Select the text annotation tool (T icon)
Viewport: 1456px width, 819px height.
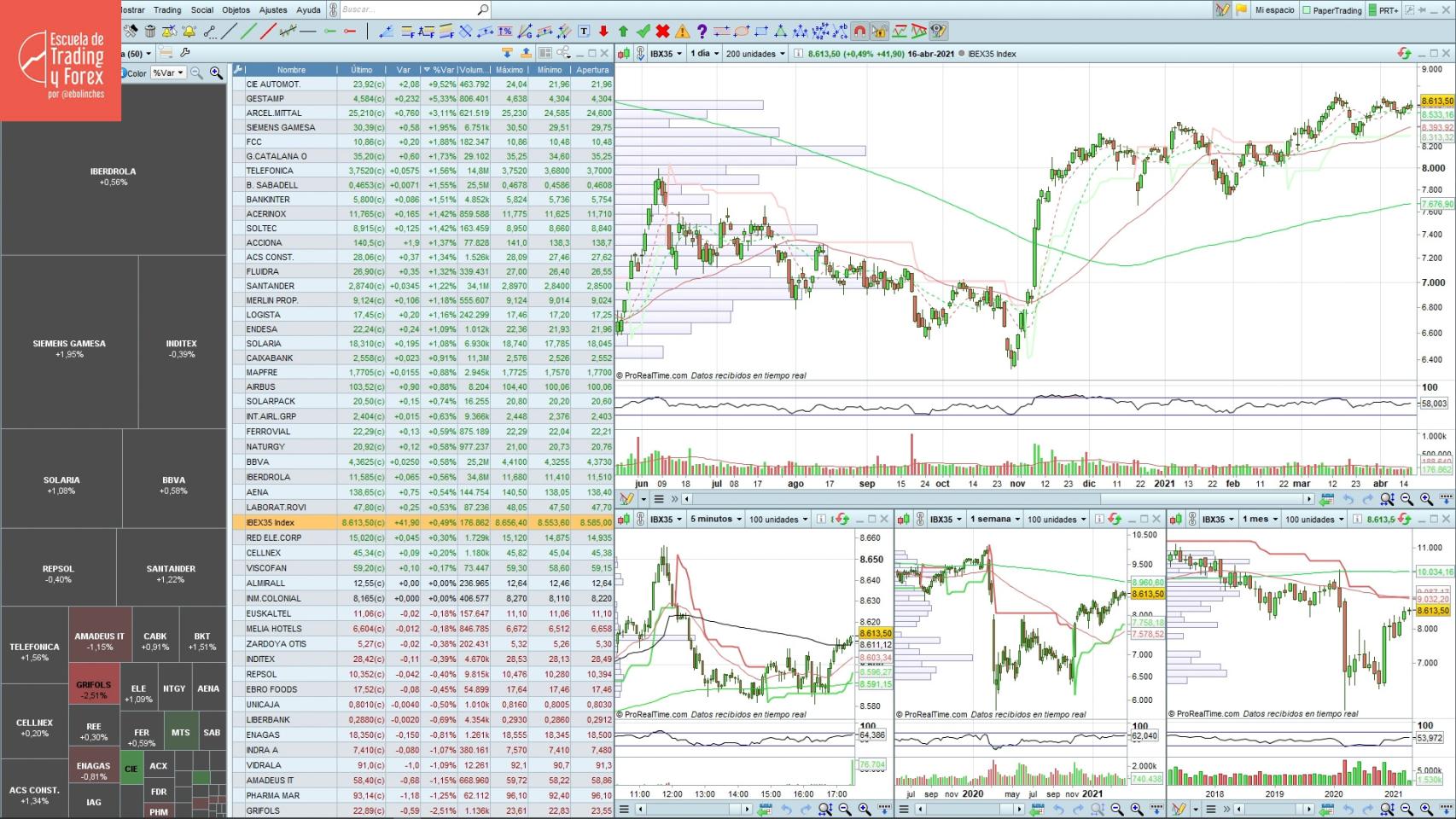point(584,32)
